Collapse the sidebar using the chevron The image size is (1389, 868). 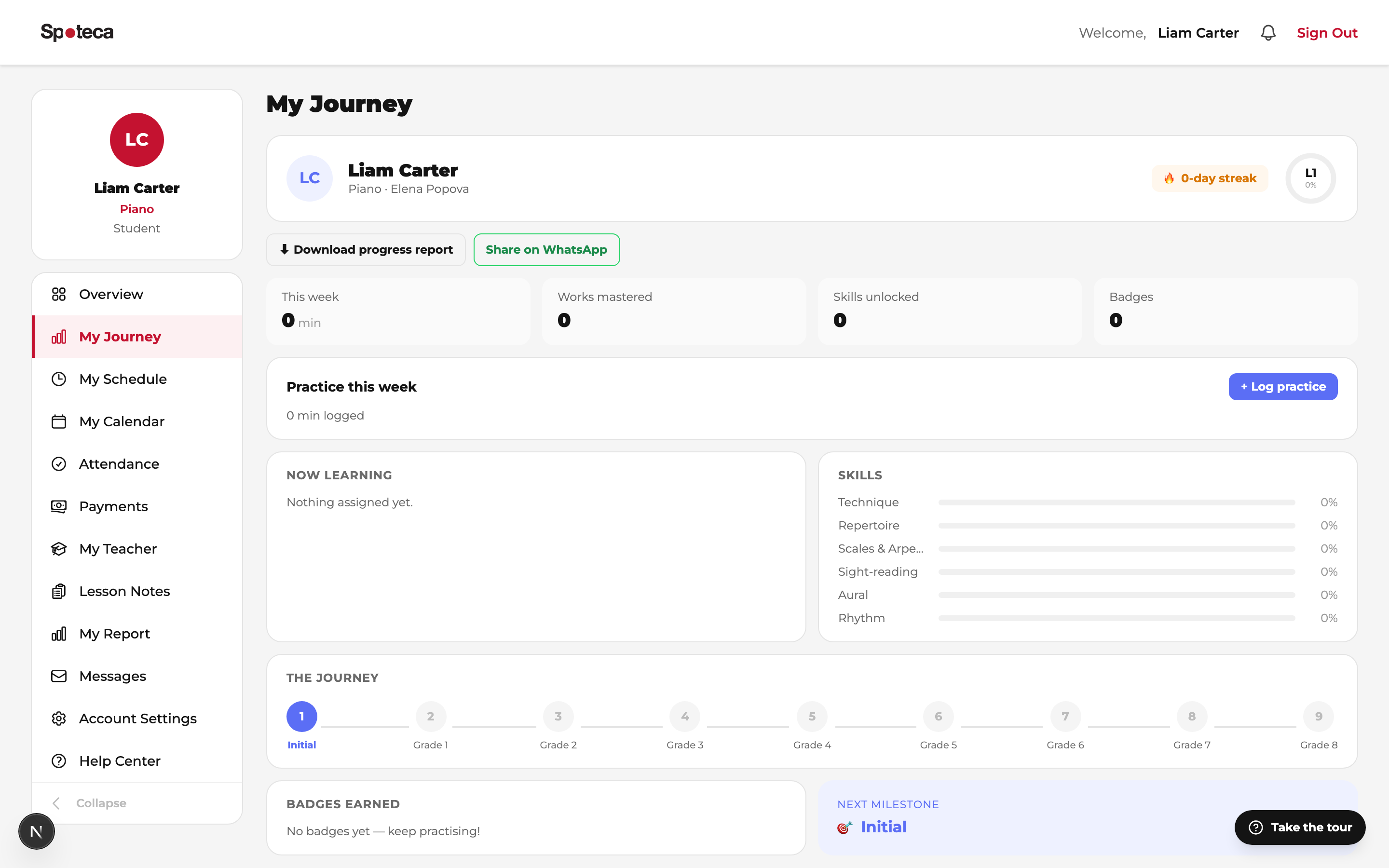click(x=56, y=803)
